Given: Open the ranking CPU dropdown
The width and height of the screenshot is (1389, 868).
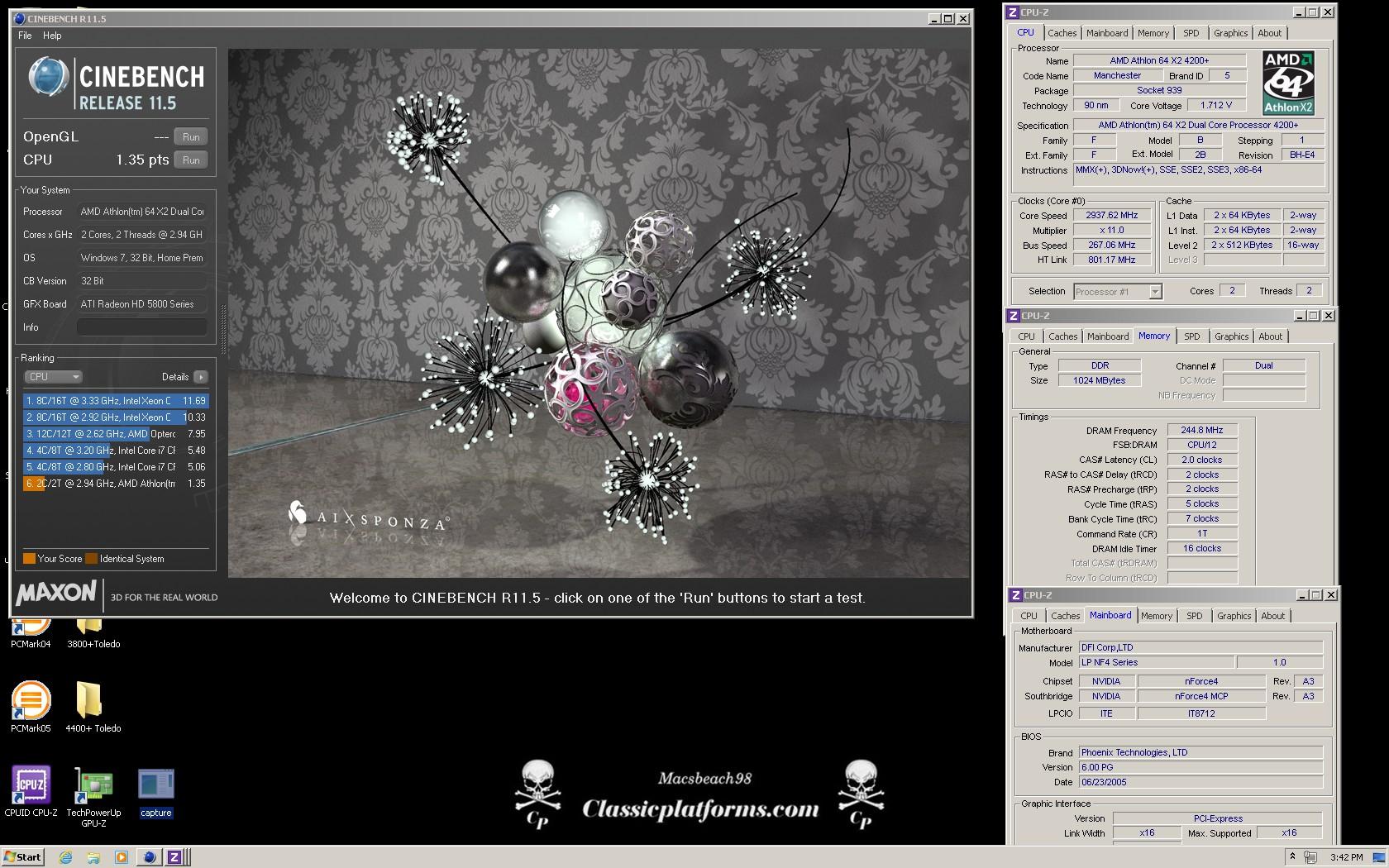Looking at the screenshot, I should [x=53, y=377].
